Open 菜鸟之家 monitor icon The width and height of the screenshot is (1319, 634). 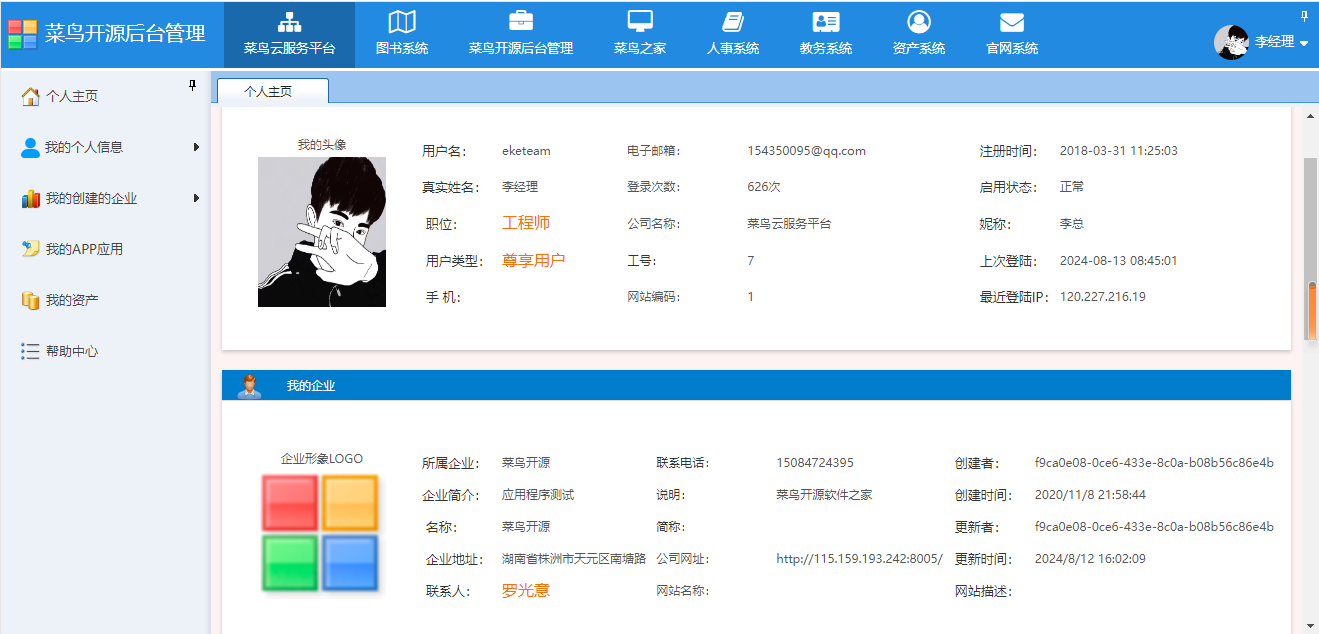(x=640, y=22)
